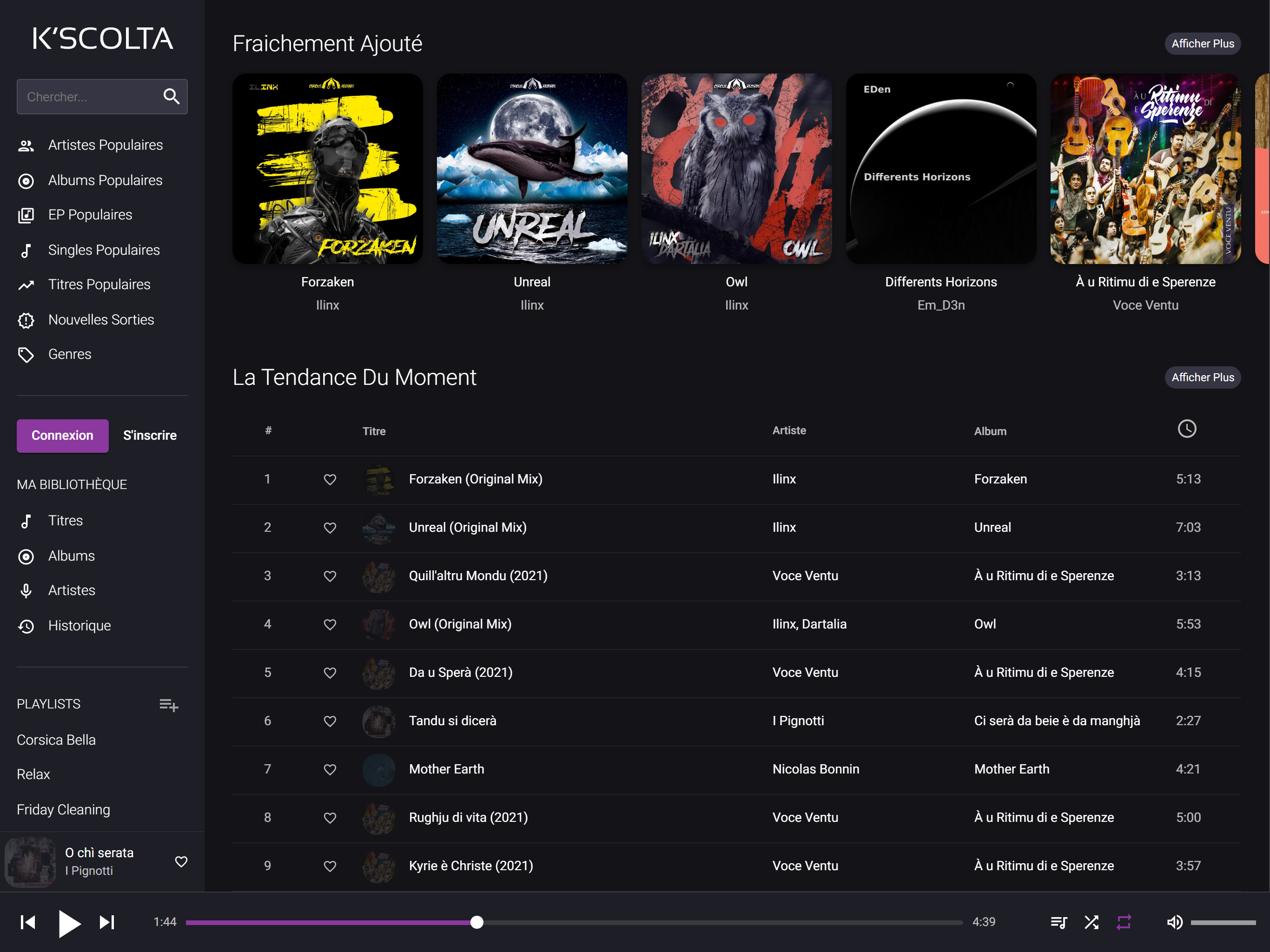Toggle shuffle mode

click(x=1091, y=923)
